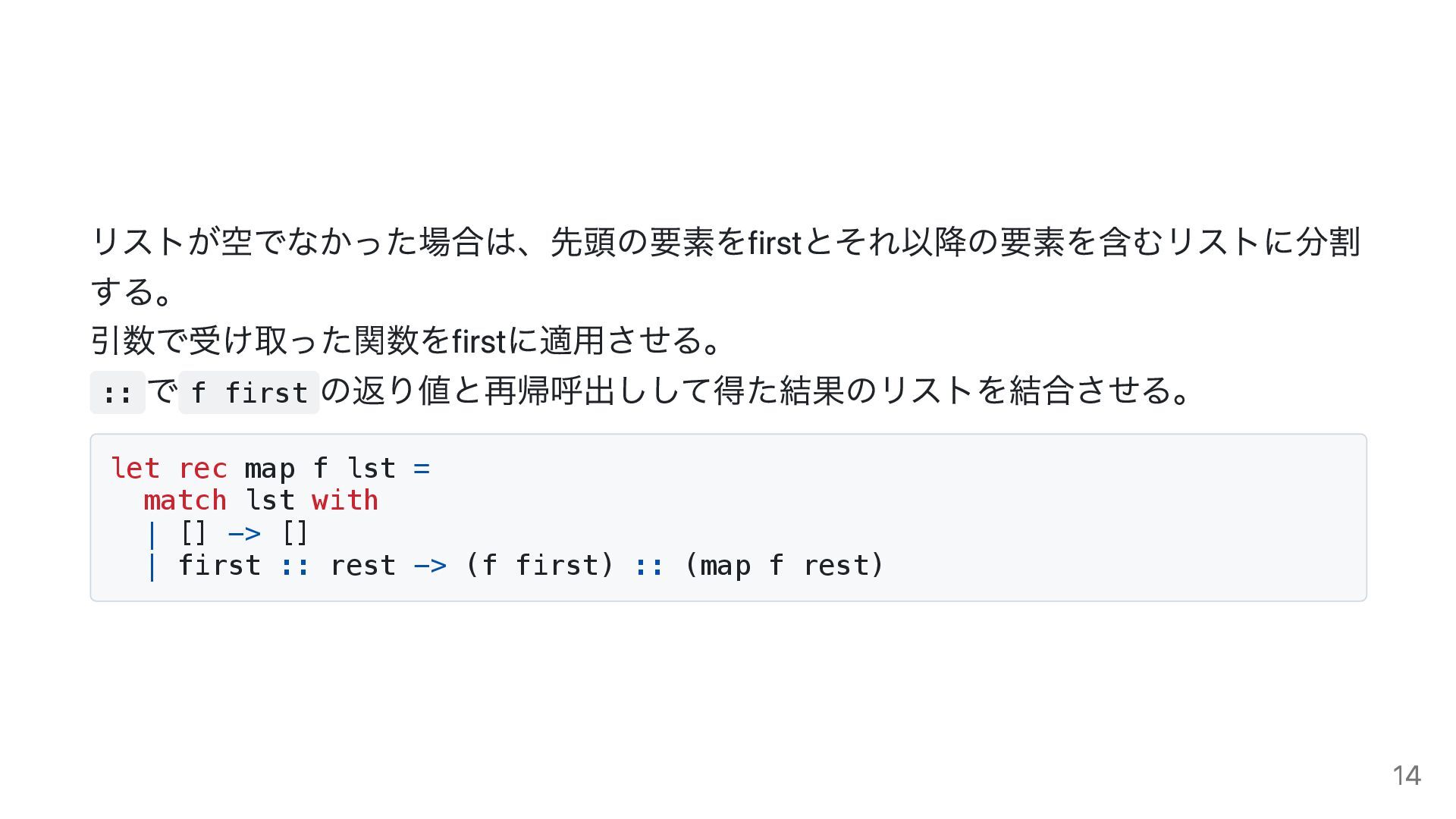Click '(map f rest)' recursive call
This screenshot has height=819, width=1456.
784,565
